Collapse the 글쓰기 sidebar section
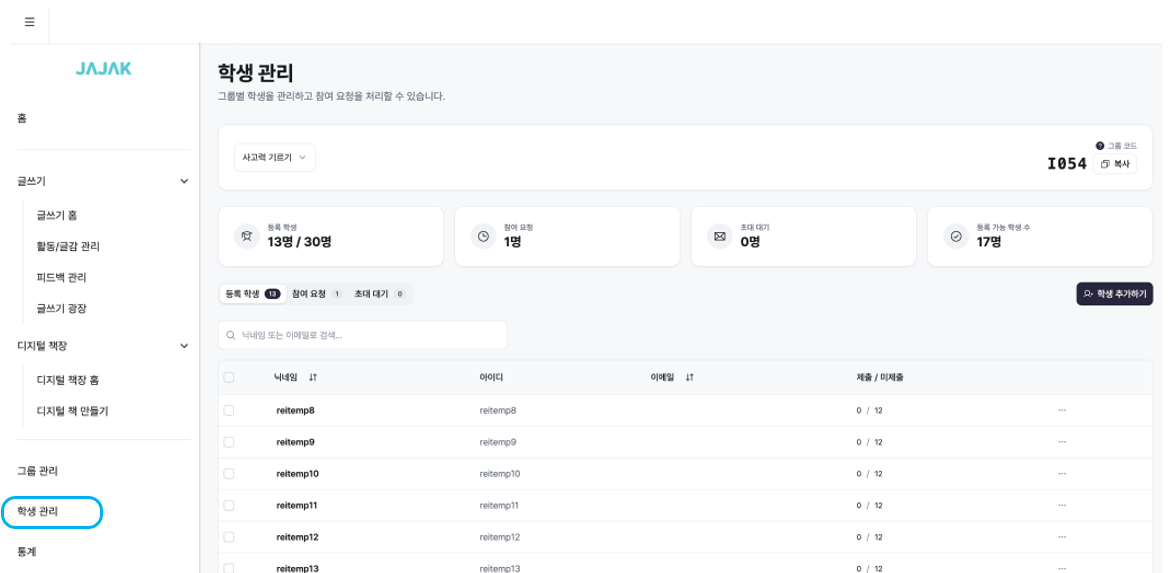The height and width of the screenshot is (573, 1173). click(184, 181)
